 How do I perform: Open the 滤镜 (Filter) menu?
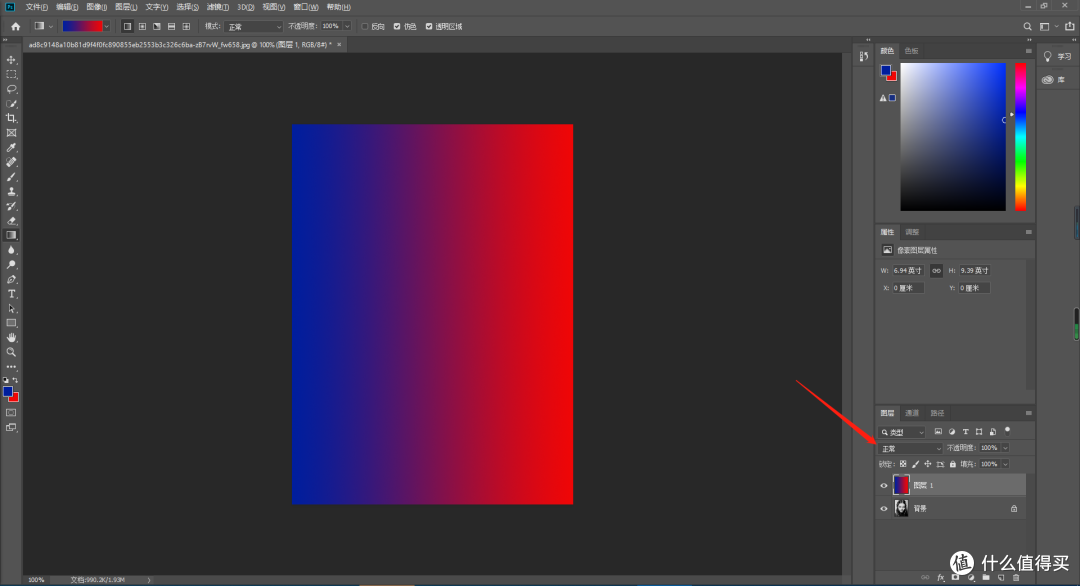coord(218,7)
